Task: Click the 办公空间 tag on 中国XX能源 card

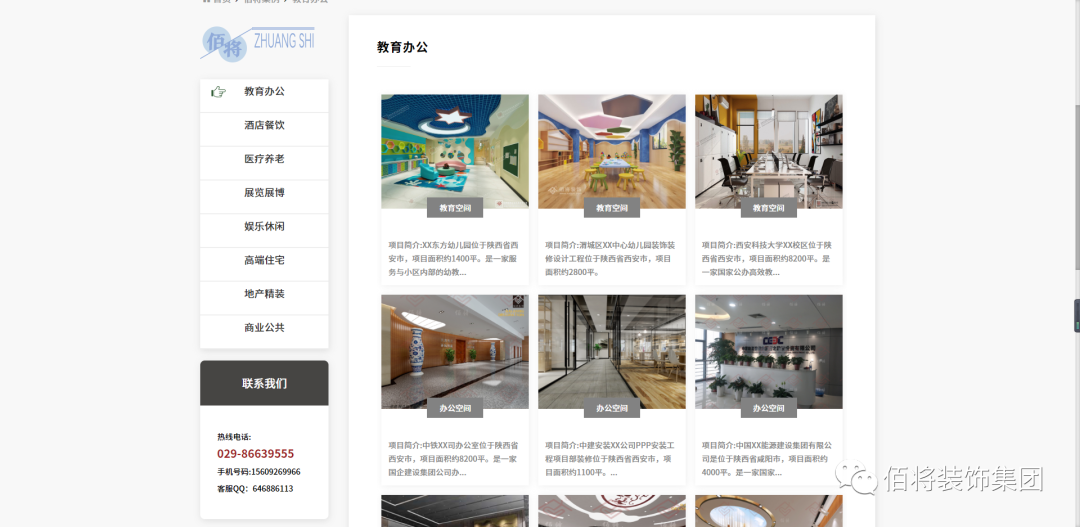Action: (769, 409)
